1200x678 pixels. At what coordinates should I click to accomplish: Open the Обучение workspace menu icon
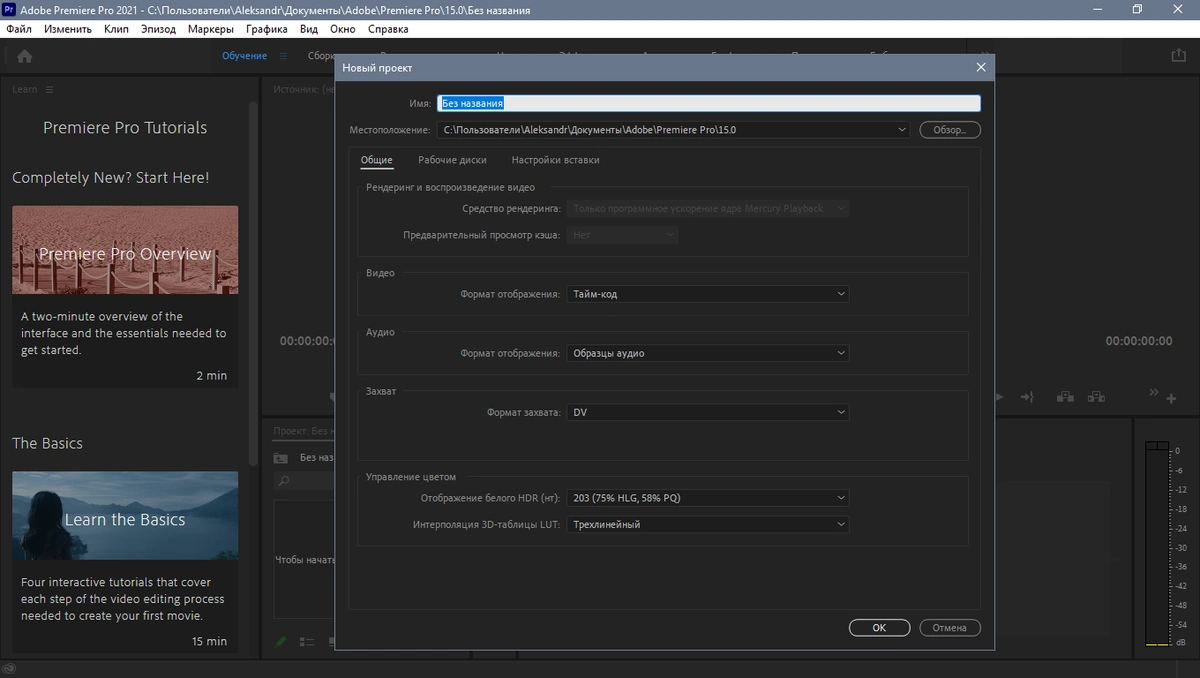pos(284,56)
